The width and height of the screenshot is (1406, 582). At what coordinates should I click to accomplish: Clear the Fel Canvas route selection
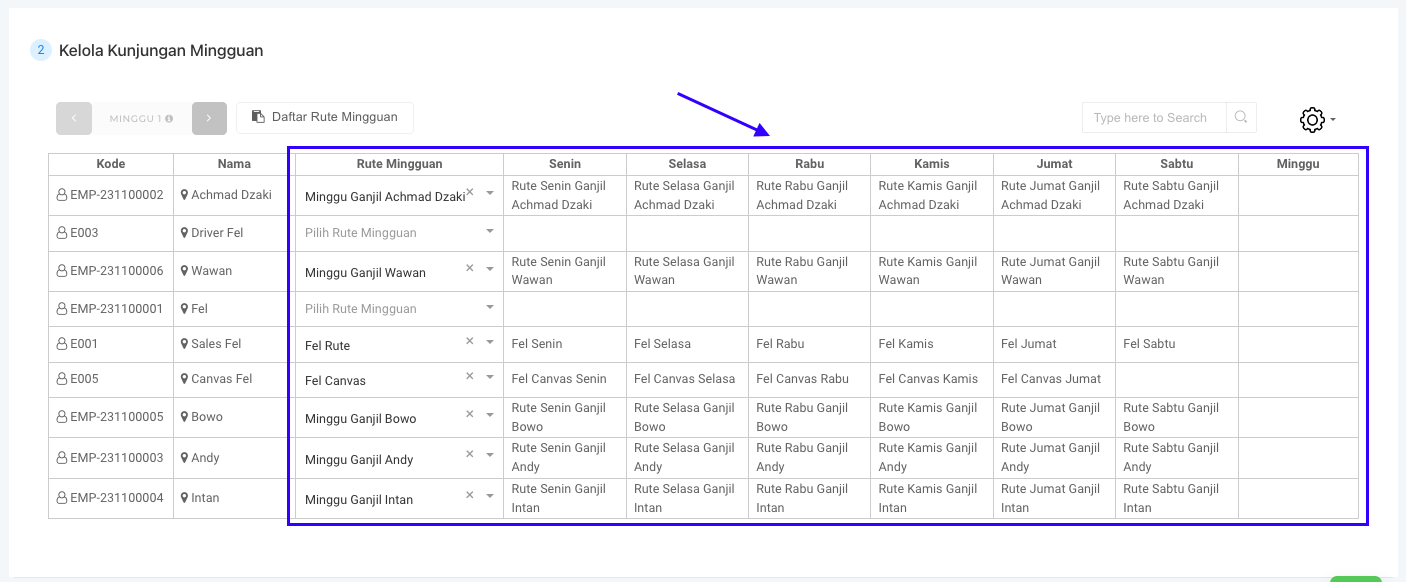[470, 377]
